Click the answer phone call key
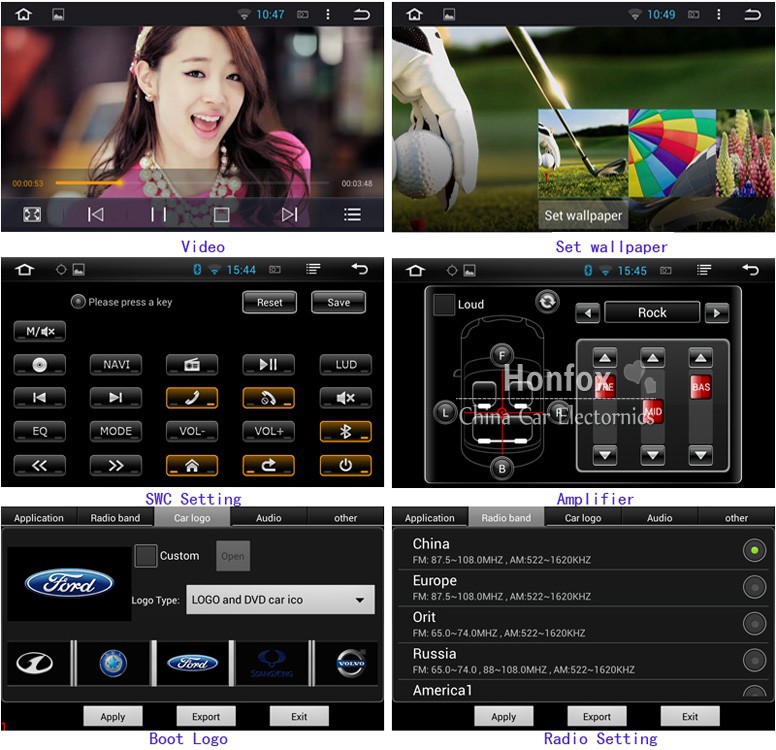Image resolution: width=776 pixels, height=750 pixels. click(191, 398)
